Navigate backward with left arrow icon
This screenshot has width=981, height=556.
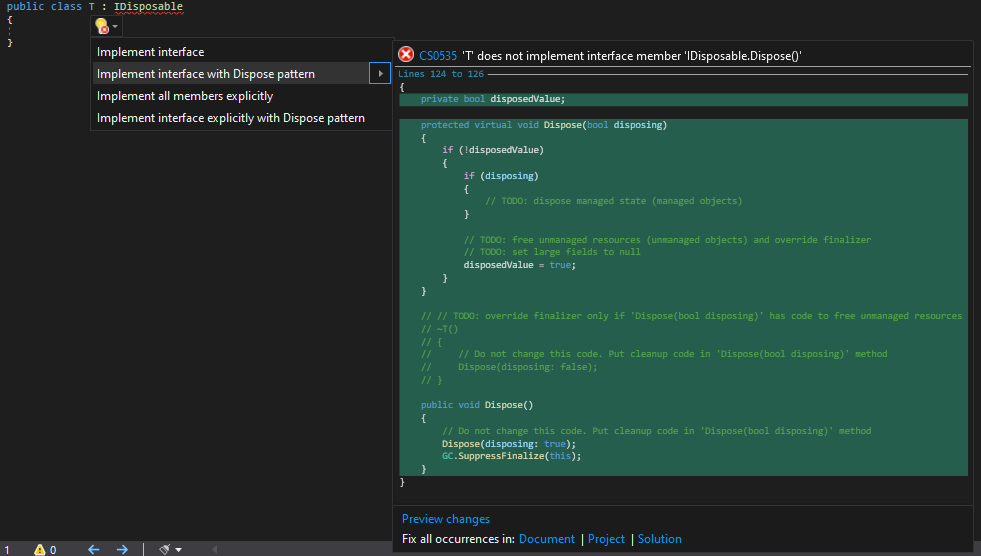point(93,549)
